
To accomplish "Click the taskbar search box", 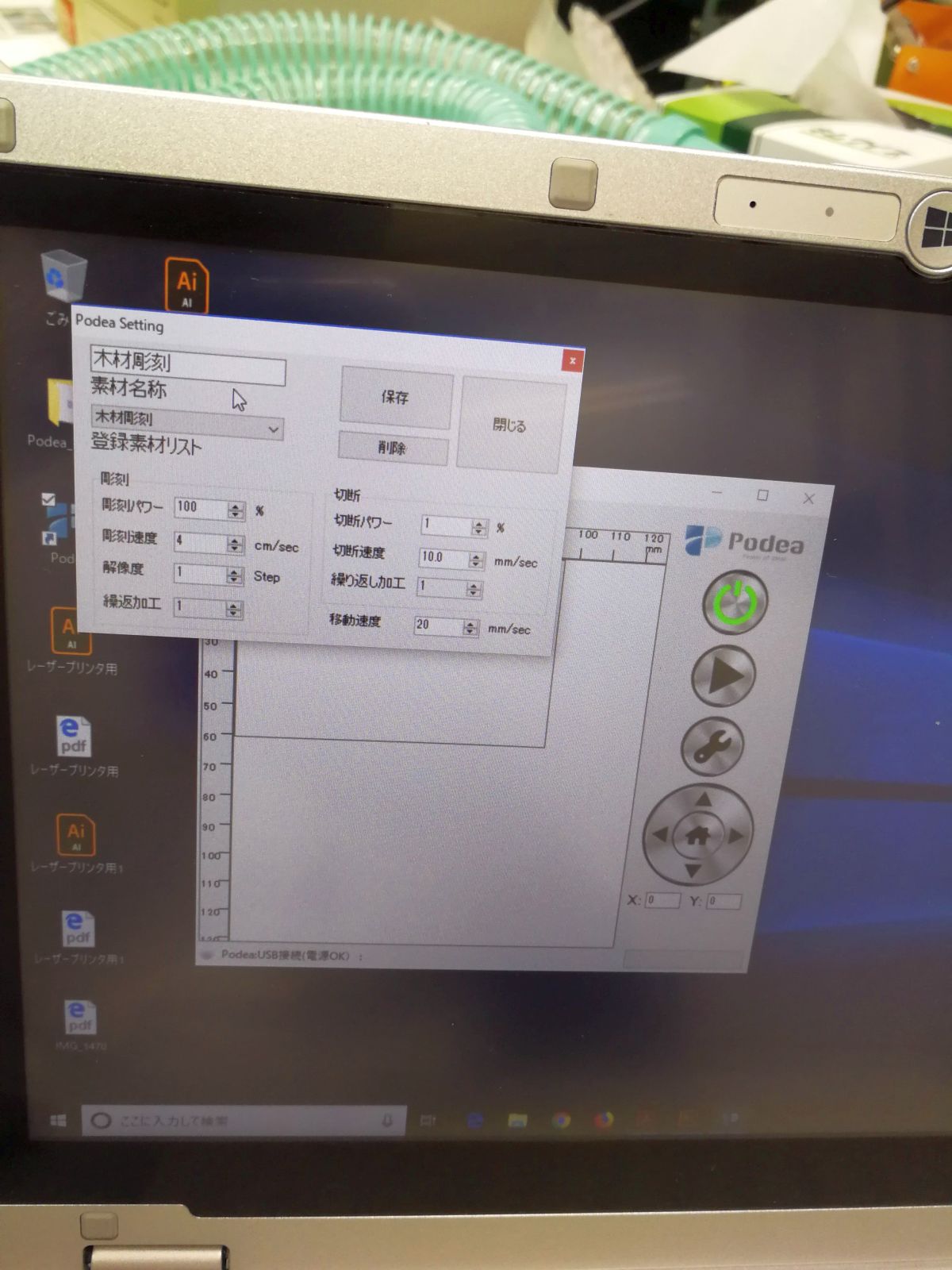I will point(244,1121).
